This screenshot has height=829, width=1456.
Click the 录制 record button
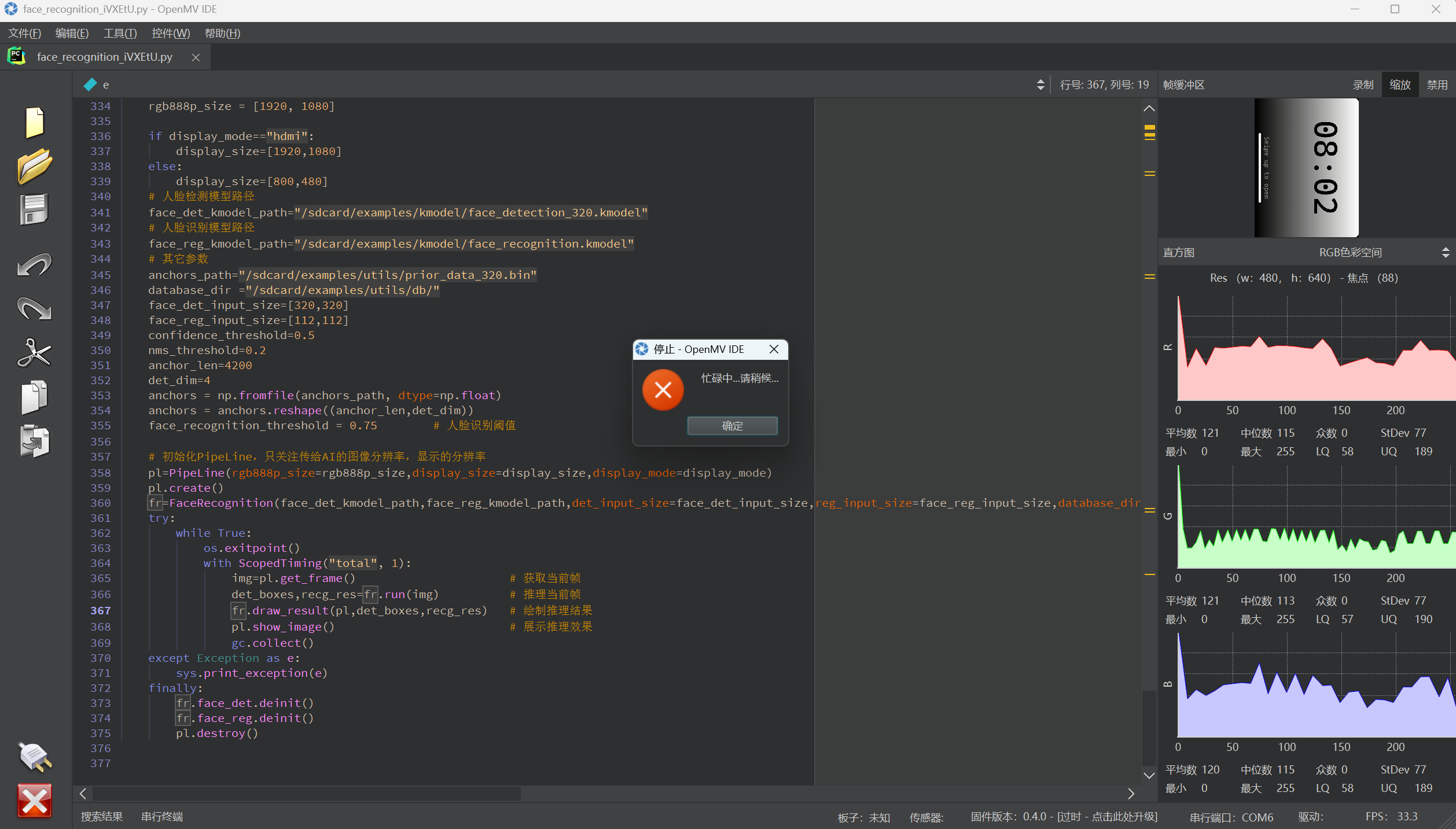point(1363,84)
